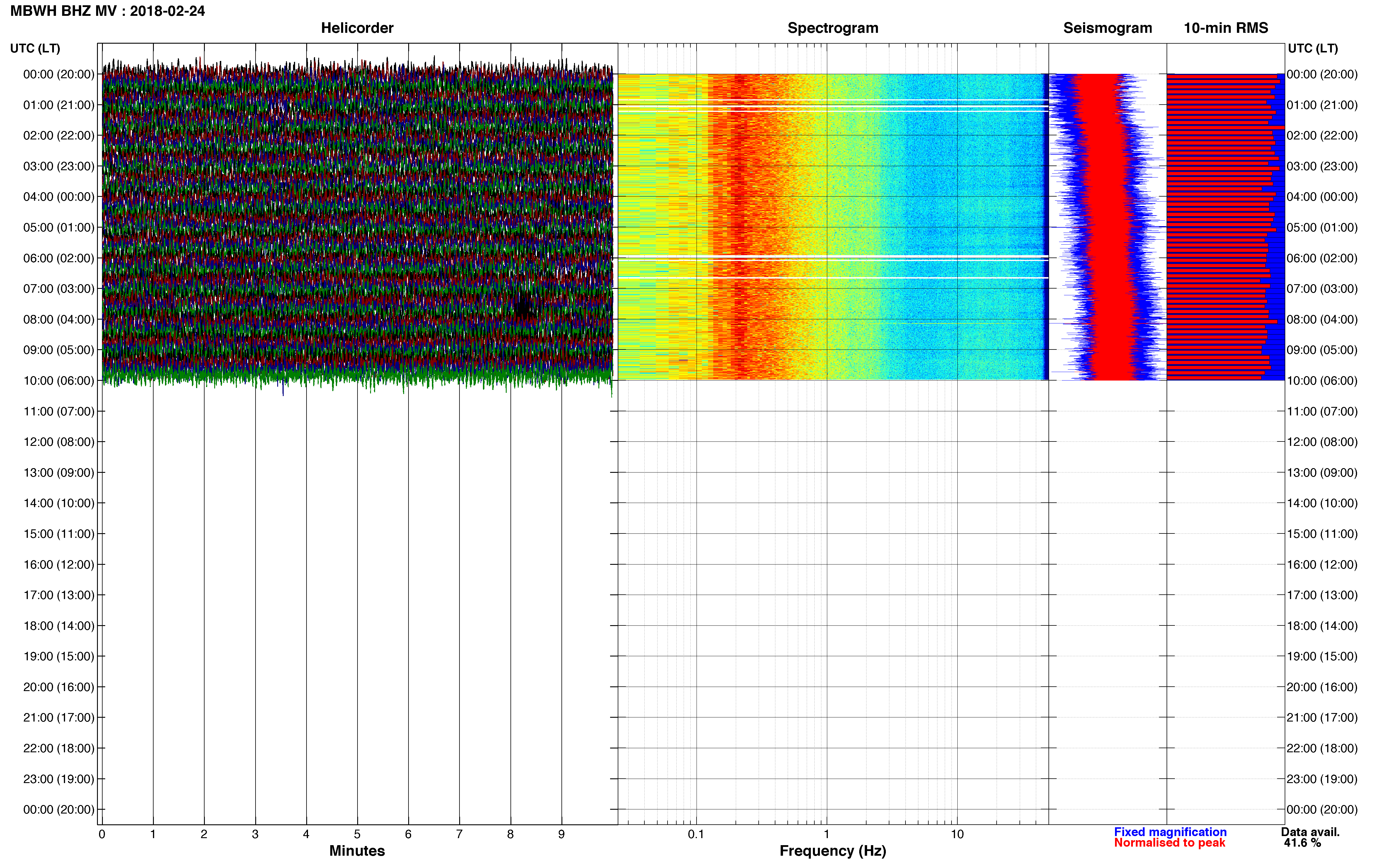Click the 'Seismogram' panel heading

pos(1108,28)
